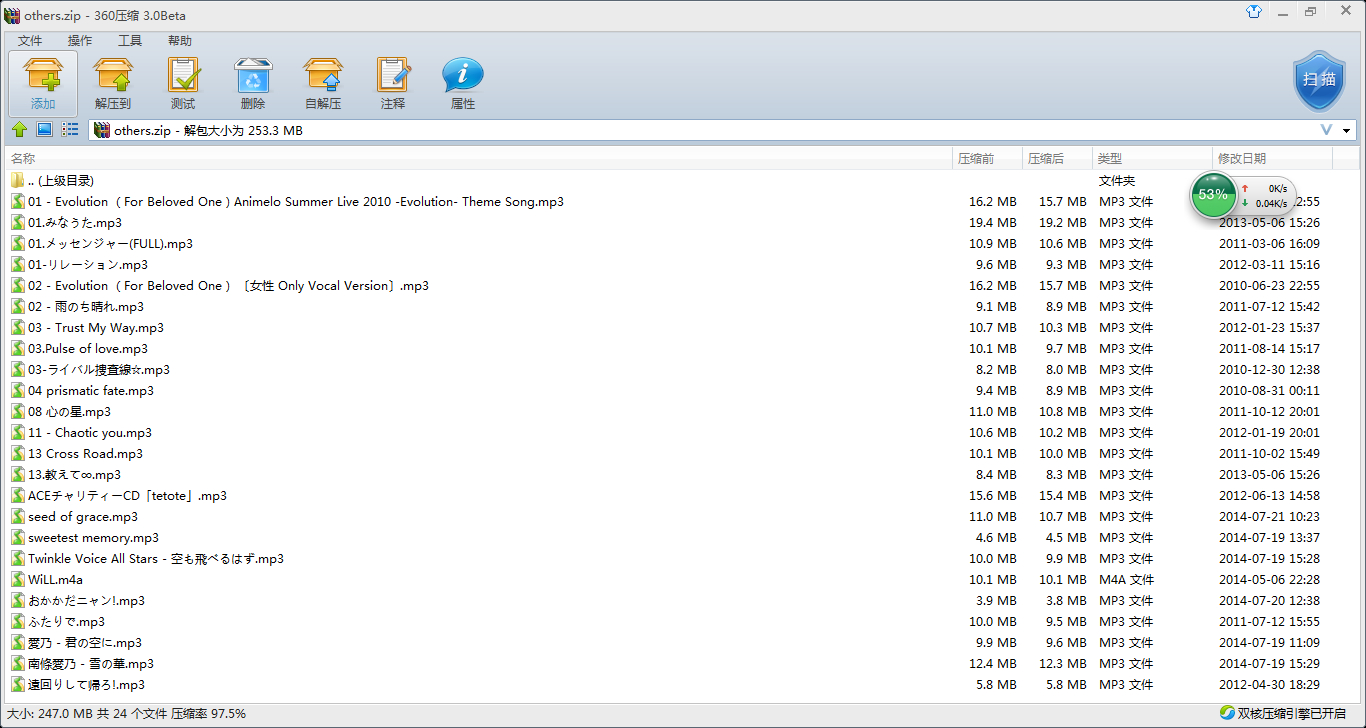Select 女性 Only Vocal Version file
Viewport: 1366px width, 728px height.
[229, 286]
